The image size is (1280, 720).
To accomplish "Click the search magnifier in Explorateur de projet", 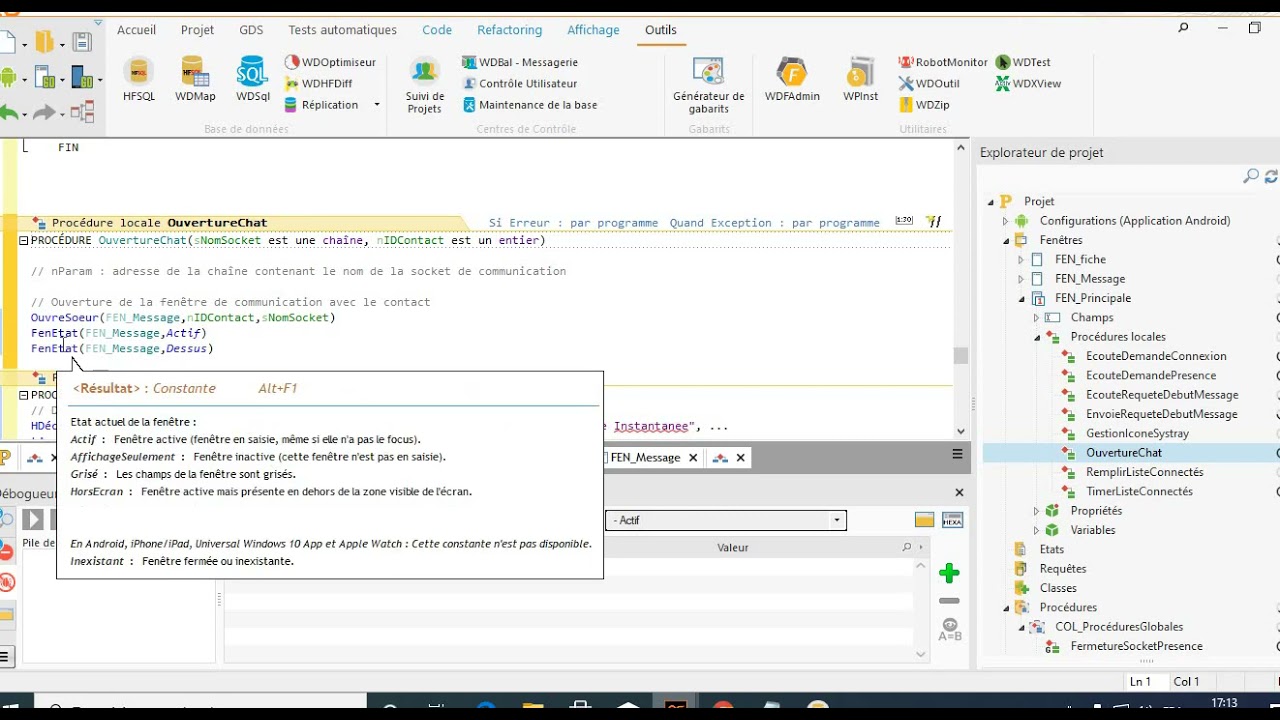I will pyautogui.click(x=1250, y=176).
